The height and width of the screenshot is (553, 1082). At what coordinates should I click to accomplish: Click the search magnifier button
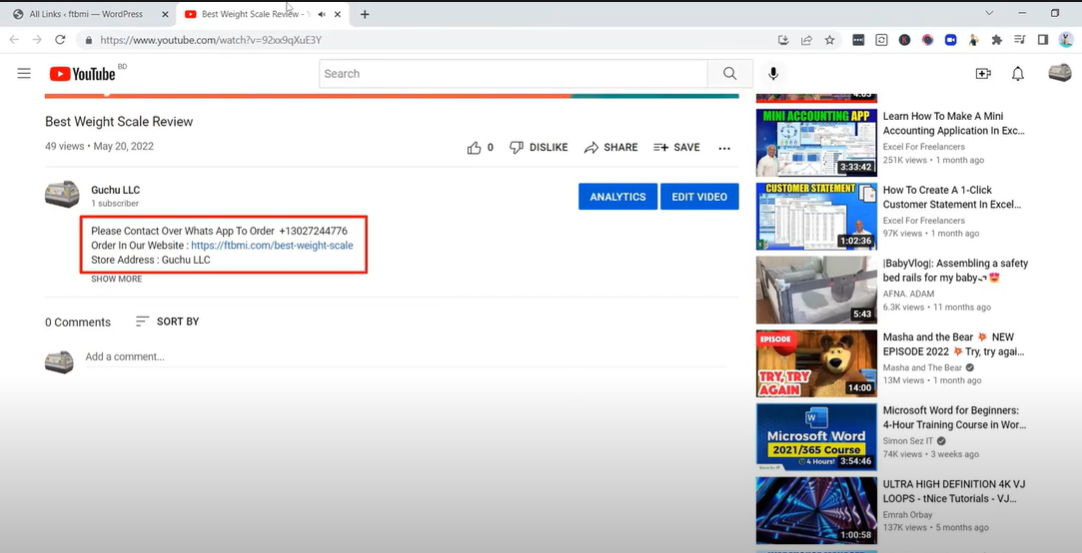click(729, 73)
